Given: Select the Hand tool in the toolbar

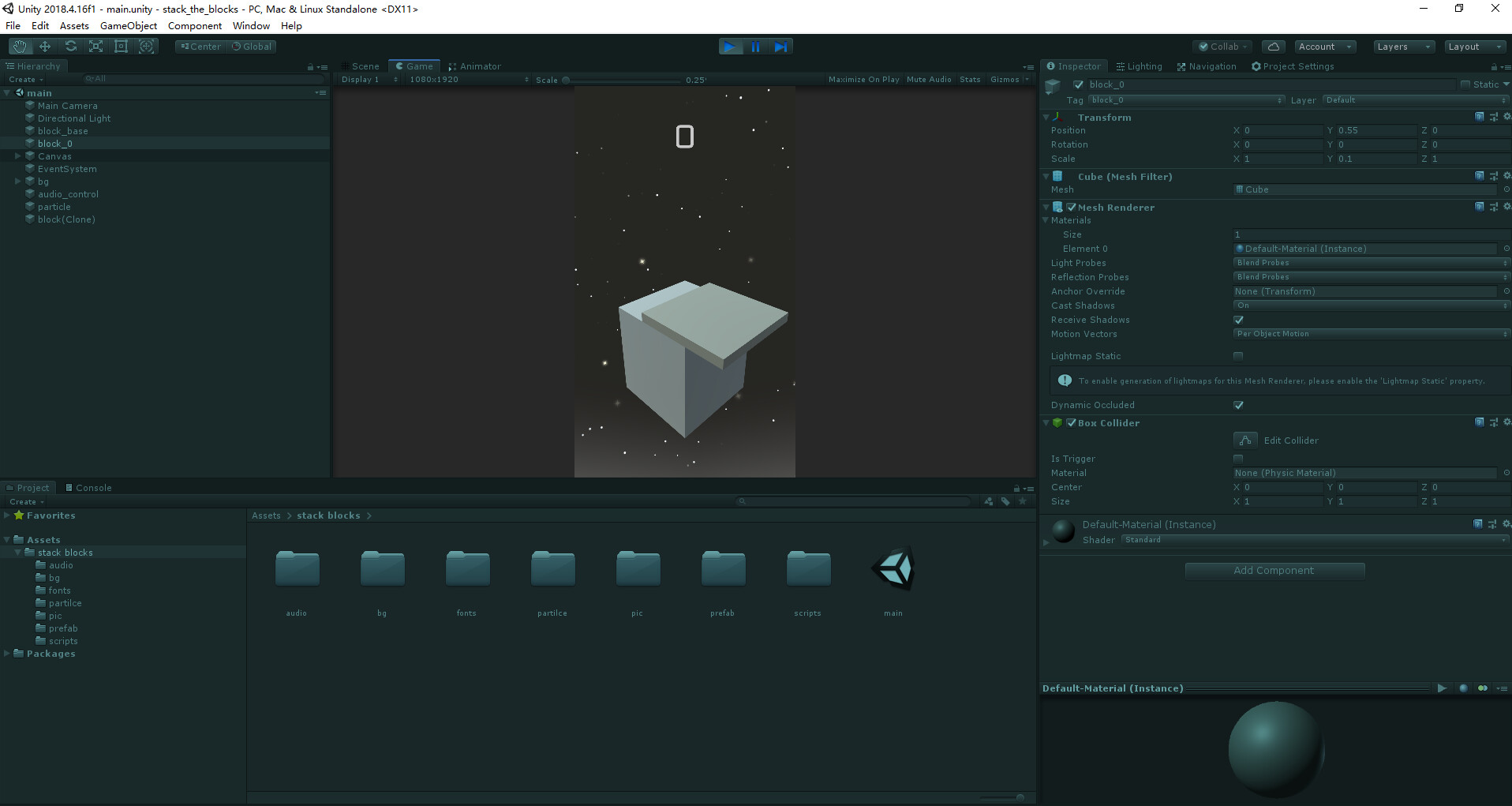Looking at the screenshot, I should tap(18, 46).
